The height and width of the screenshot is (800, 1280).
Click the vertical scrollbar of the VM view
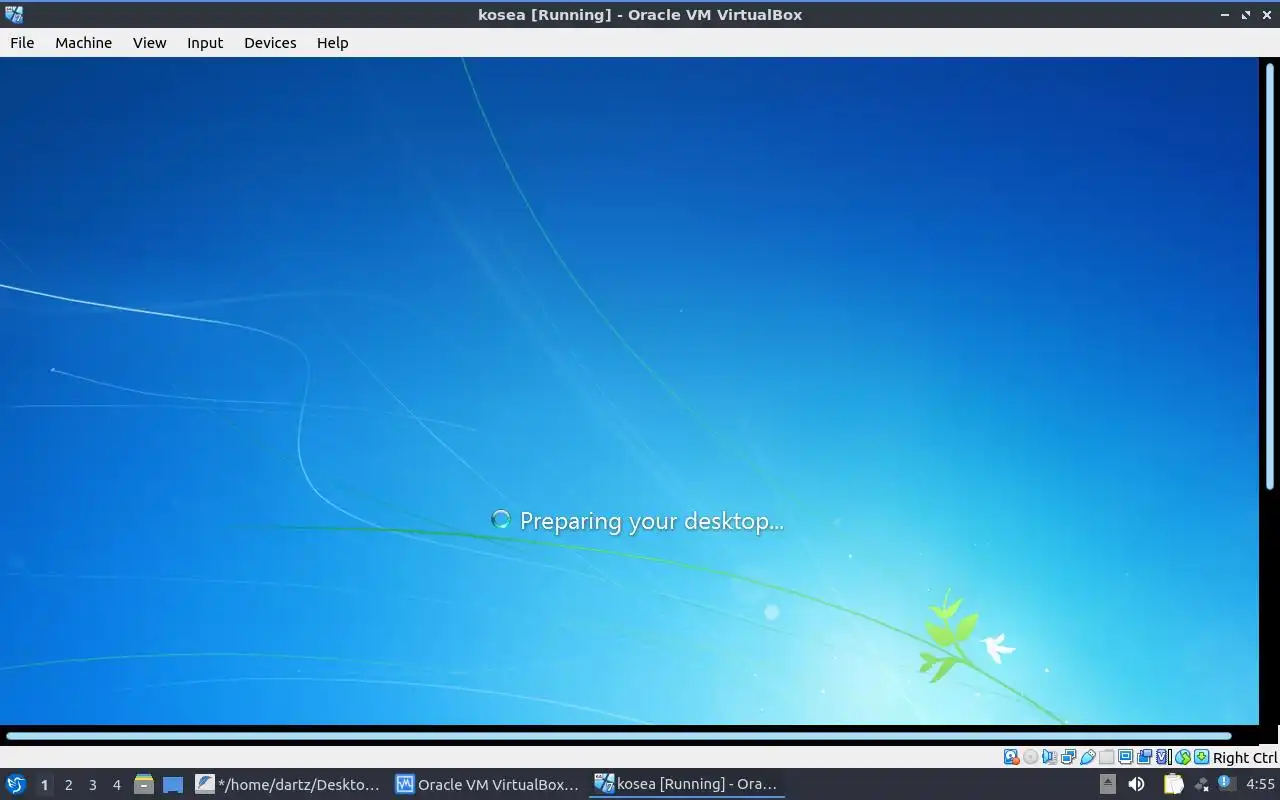tap(1270, 275)
